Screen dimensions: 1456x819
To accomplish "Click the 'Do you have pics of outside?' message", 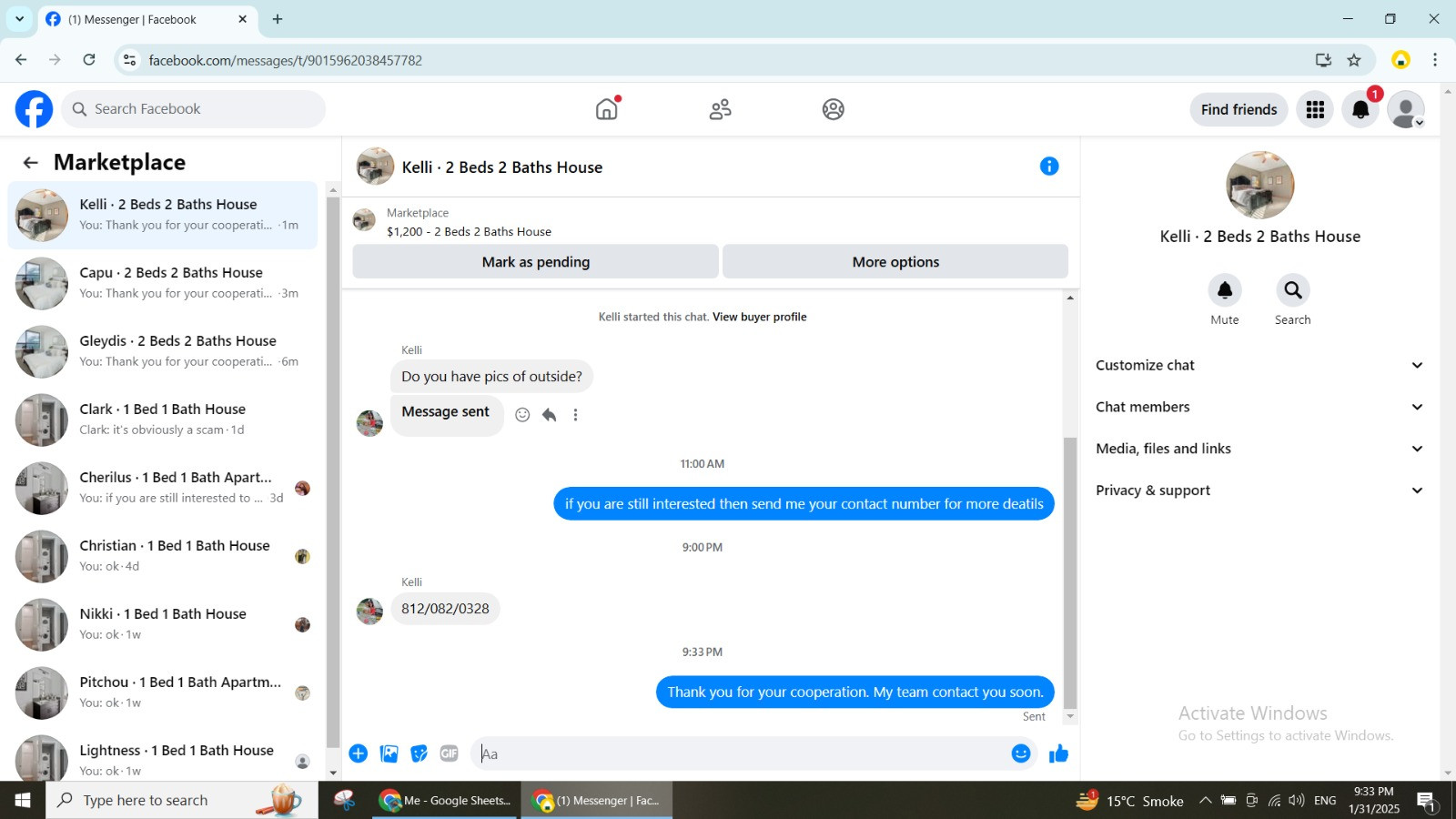I will tap(491, 377).
